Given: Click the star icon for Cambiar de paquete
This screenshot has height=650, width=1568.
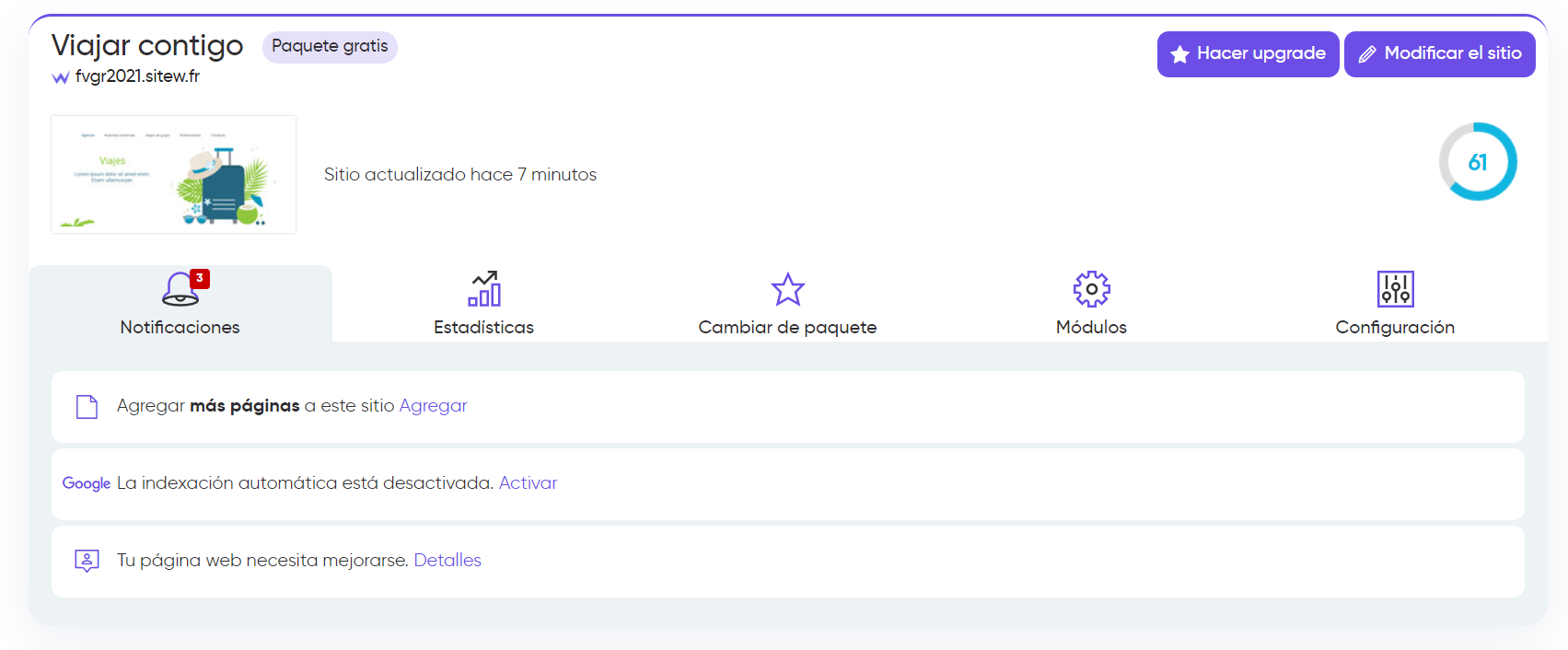Looking at the screenshot, I should pos(787,289).
